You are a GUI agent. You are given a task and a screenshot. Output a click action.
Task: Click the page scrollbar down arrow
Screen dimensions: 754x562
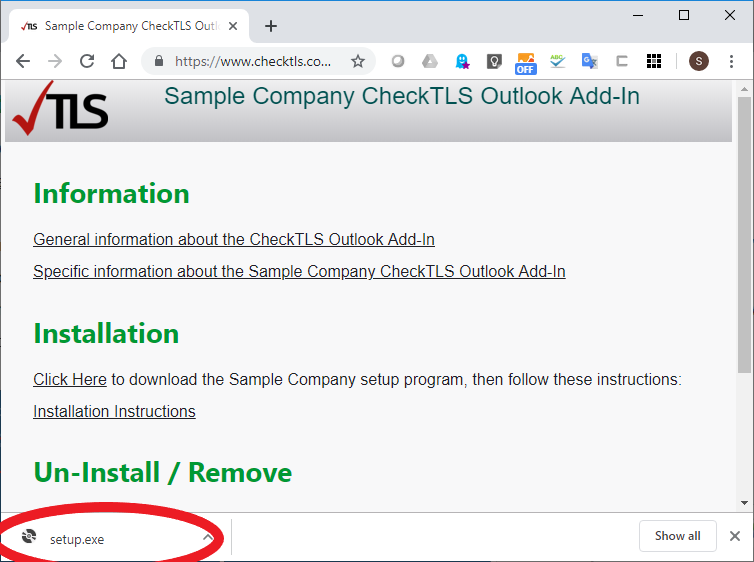pyautogui.click(x=744, y=503)
